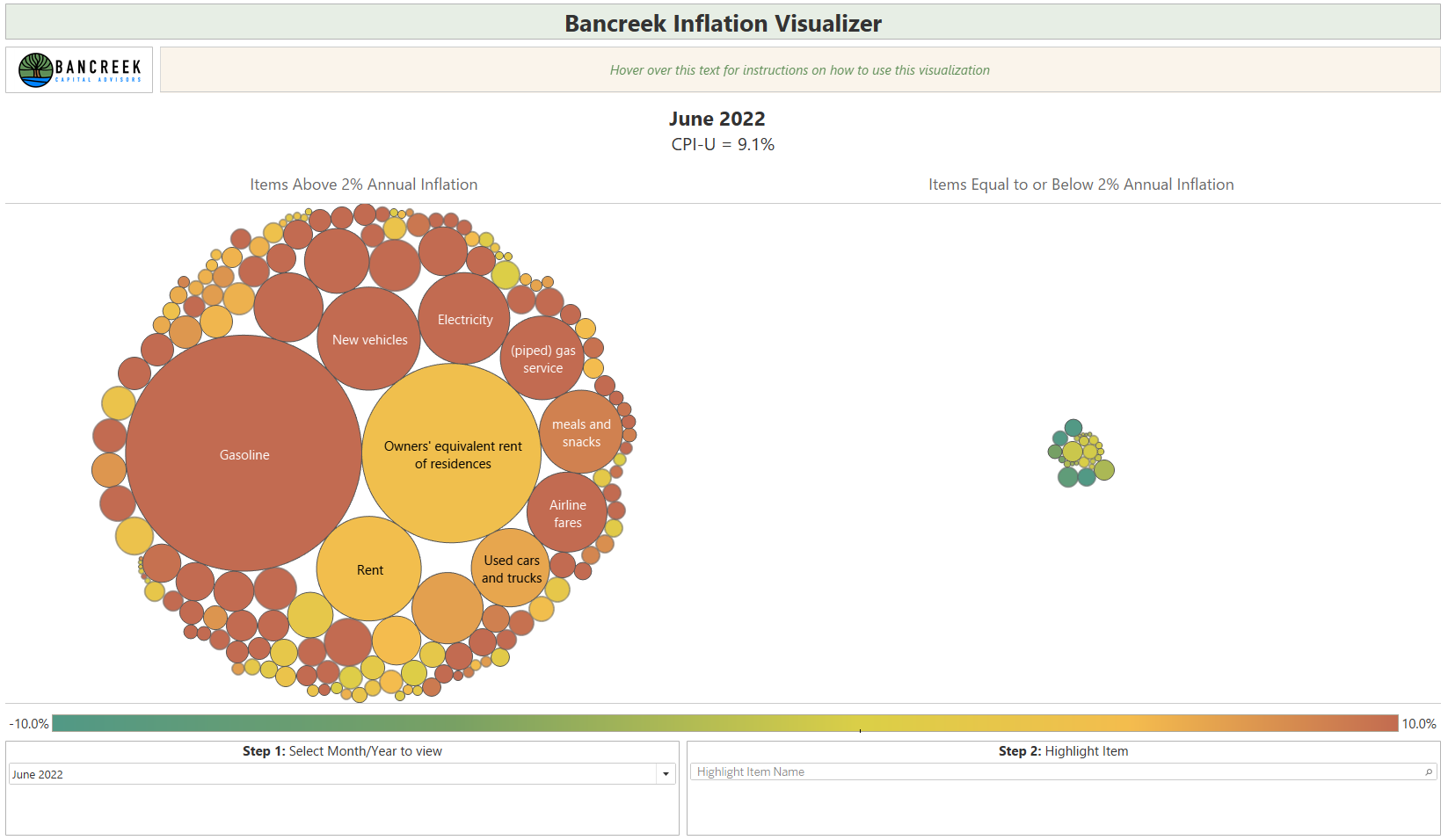The height and width of the screenshot is (840, 1448).
Task: Click the piped gas service bubble
Action: pyautogui.click(x=541, y=358)
